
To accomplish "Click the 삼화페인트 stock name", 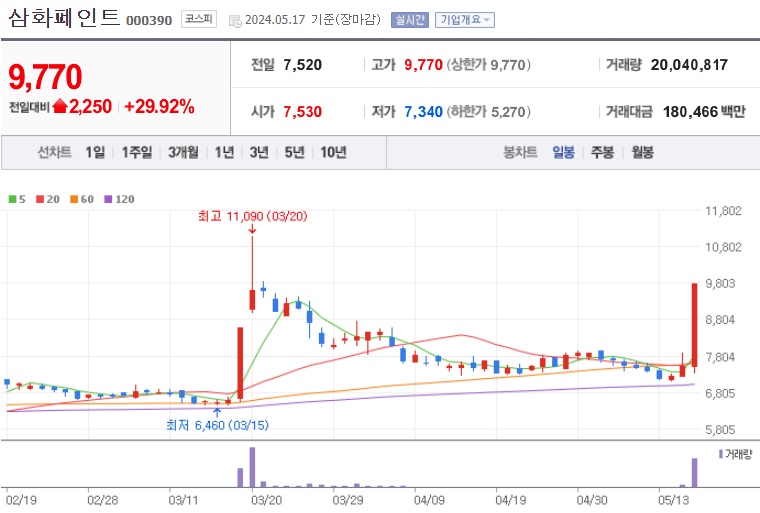I will tap(64, 17).
